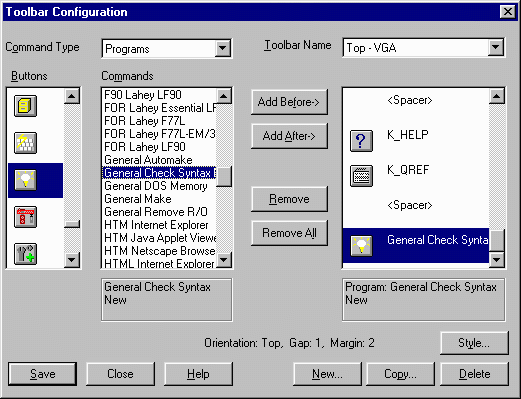Click the Copy button
This screenshot has height=399, width=521.
[x=401, y=374]
